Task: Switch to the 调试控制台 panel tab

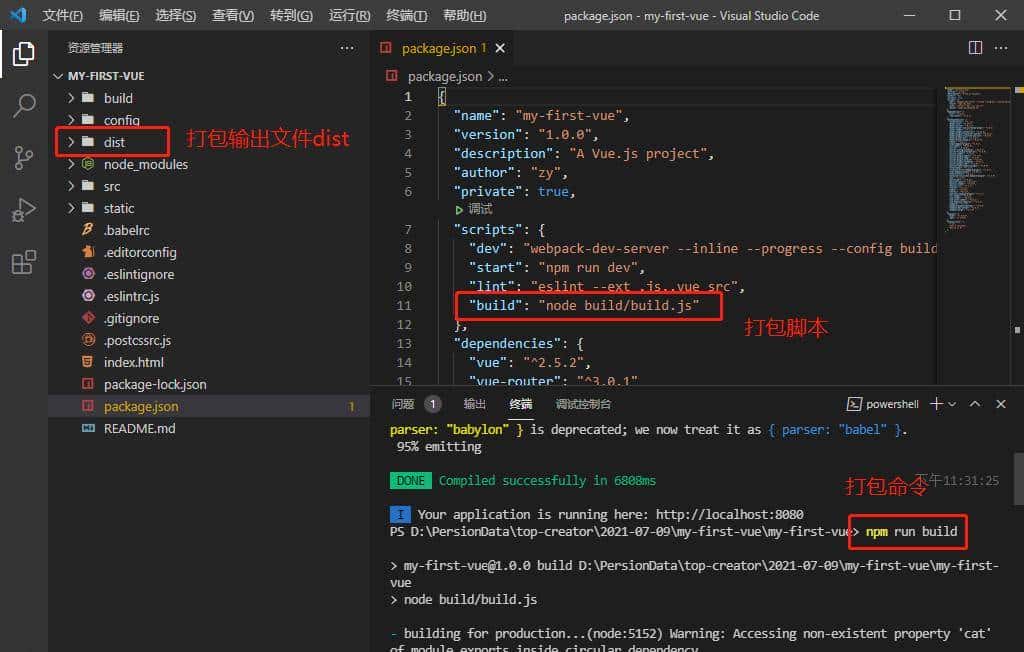Action: coord(583,404)
